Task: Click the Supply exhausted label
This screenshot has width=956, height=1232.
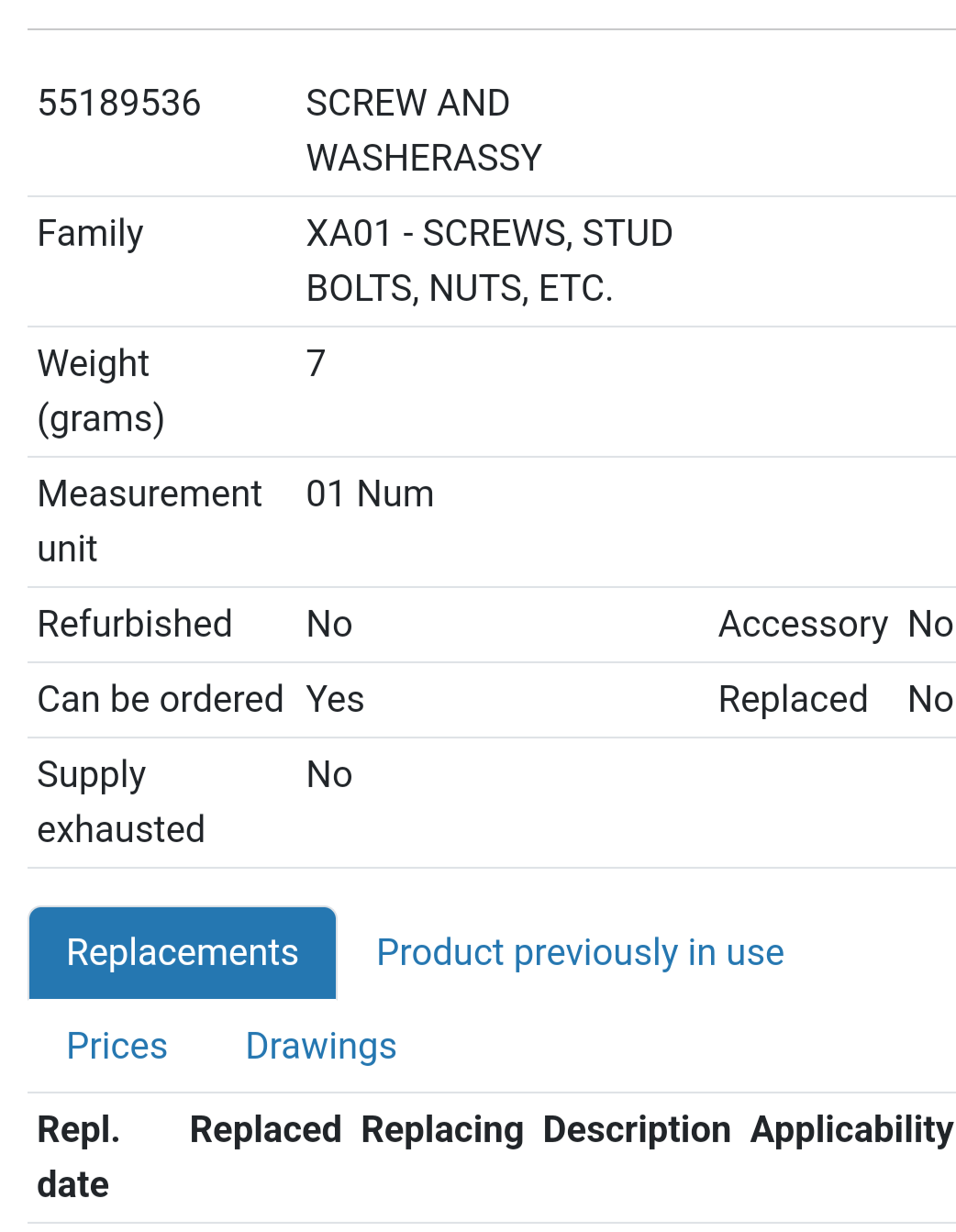Action: coord(120,802)
